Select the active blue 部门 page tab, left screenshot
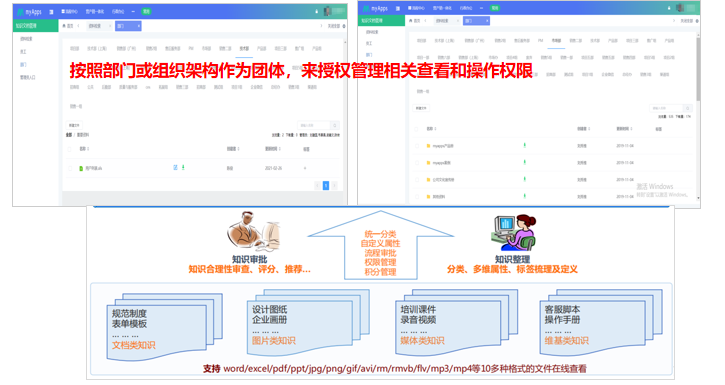 coord(128,26)
